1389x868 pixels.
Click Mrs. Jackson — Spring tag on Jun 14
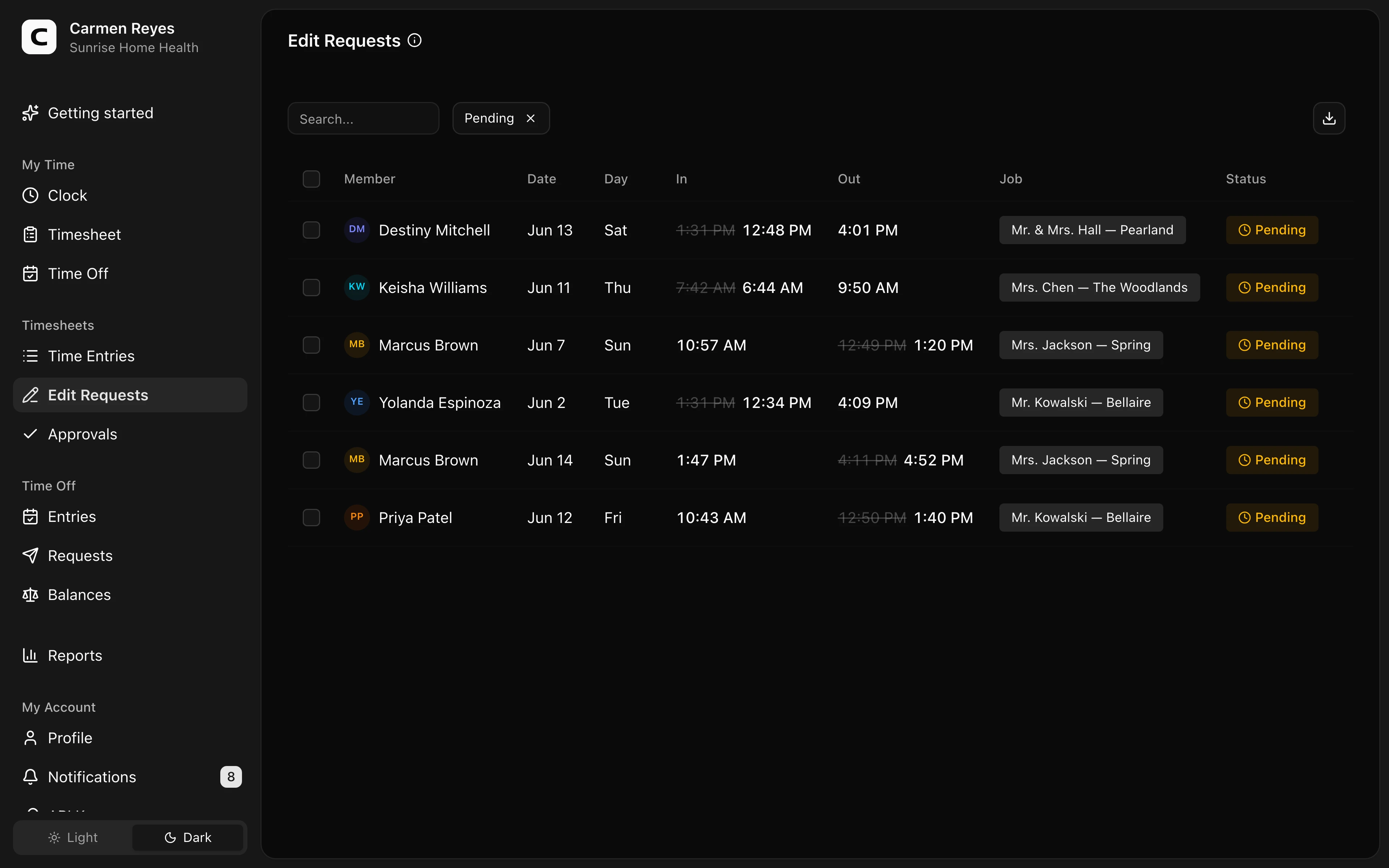click(1081, 460)
